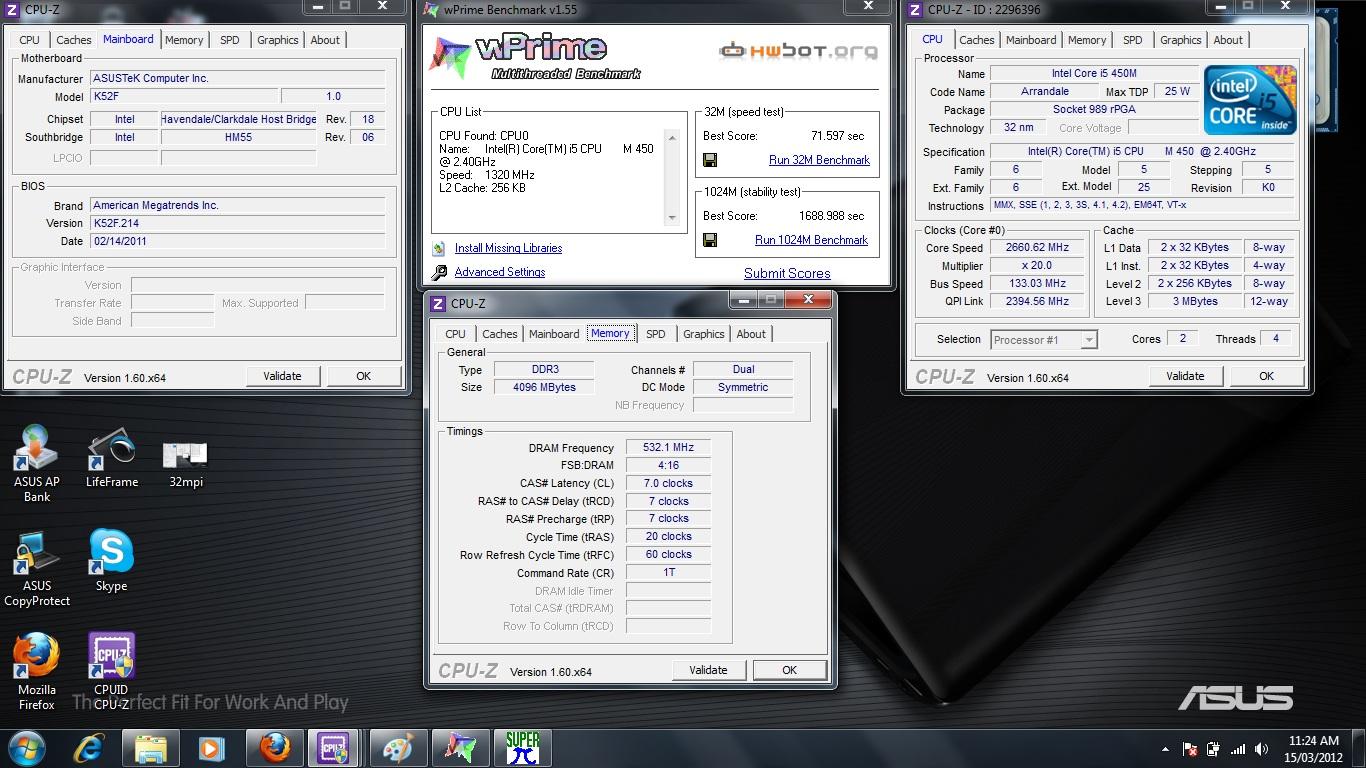Open Mozilla Firefox desktop shortcut
Image resolution: width=1366 pixels, height=768 pixels.
[37, 670]
